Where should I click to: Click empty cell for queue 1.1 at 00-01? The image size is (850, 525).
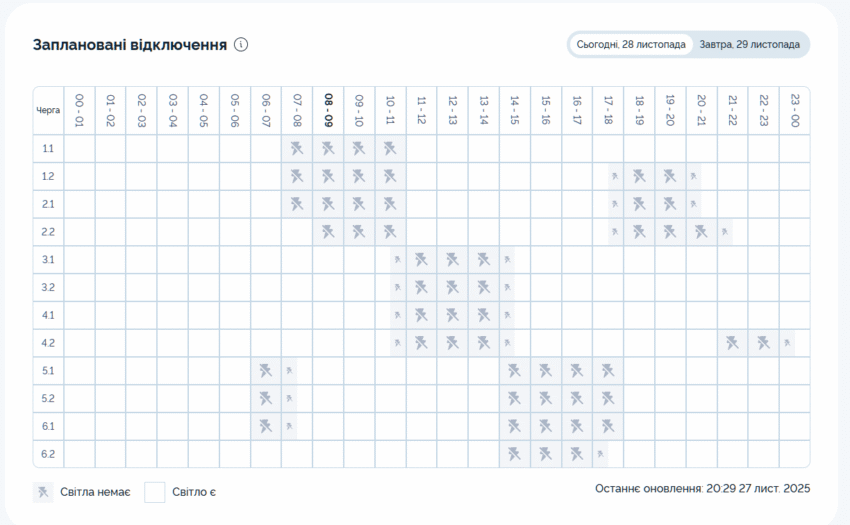pyautogui.click(x=80, y=149)
